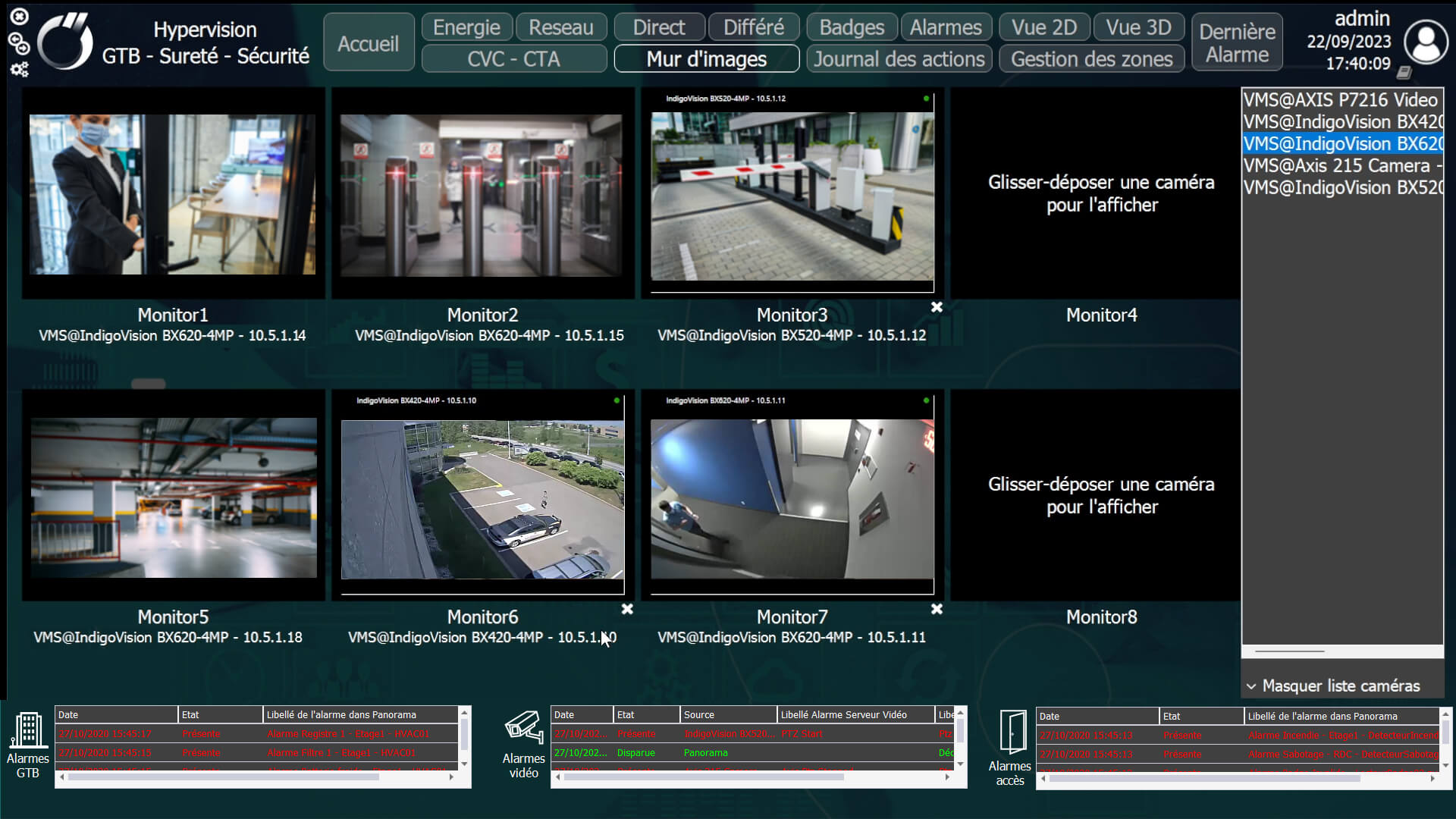Click the navigation forward arrow icon
This screenshot has height=819, width=1456.
[23, 49]
